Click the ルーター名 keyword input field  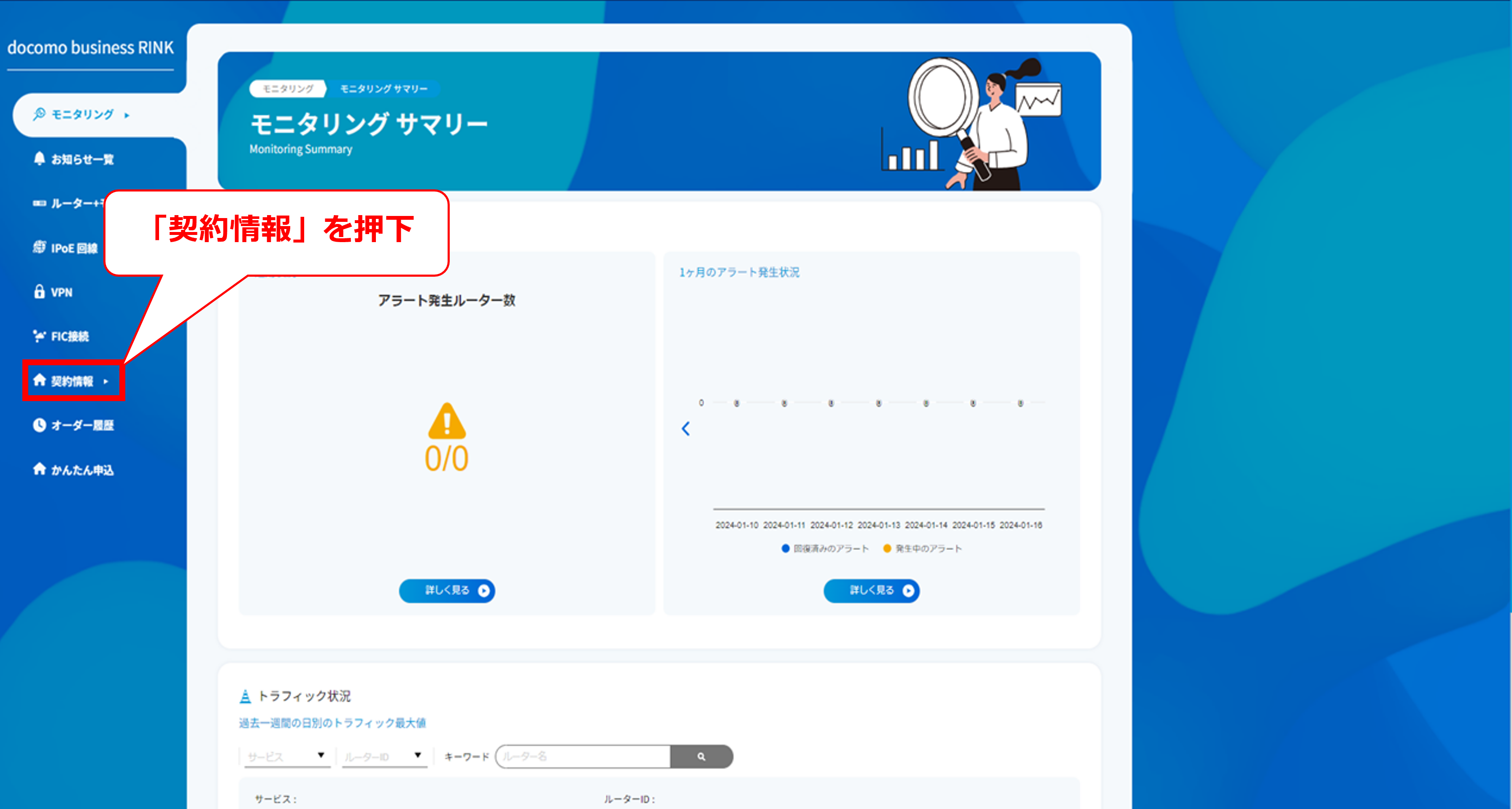[x=583, y=756]
